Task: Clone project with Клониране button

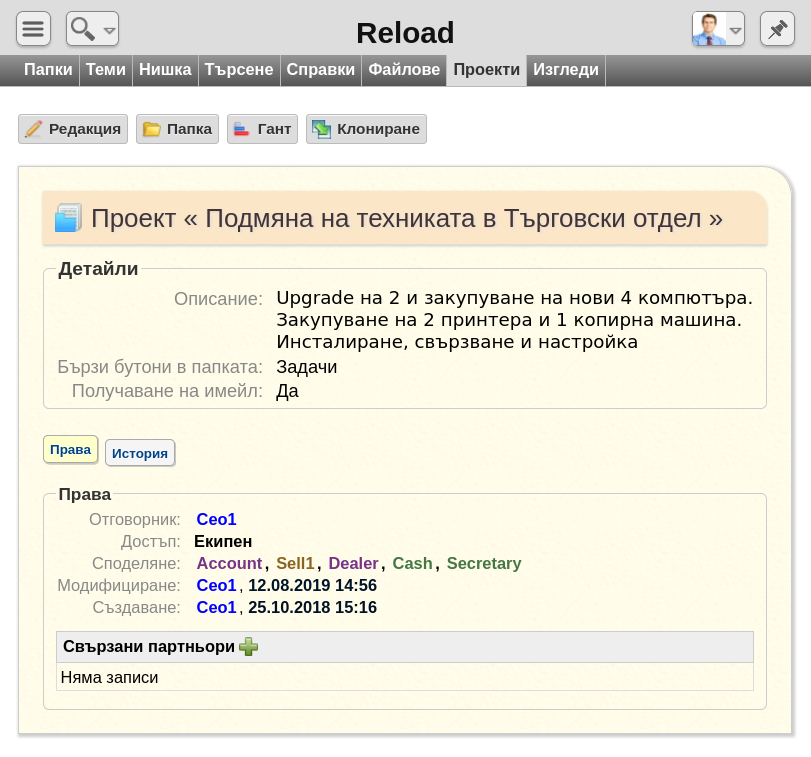Action: tap(366, 129)
